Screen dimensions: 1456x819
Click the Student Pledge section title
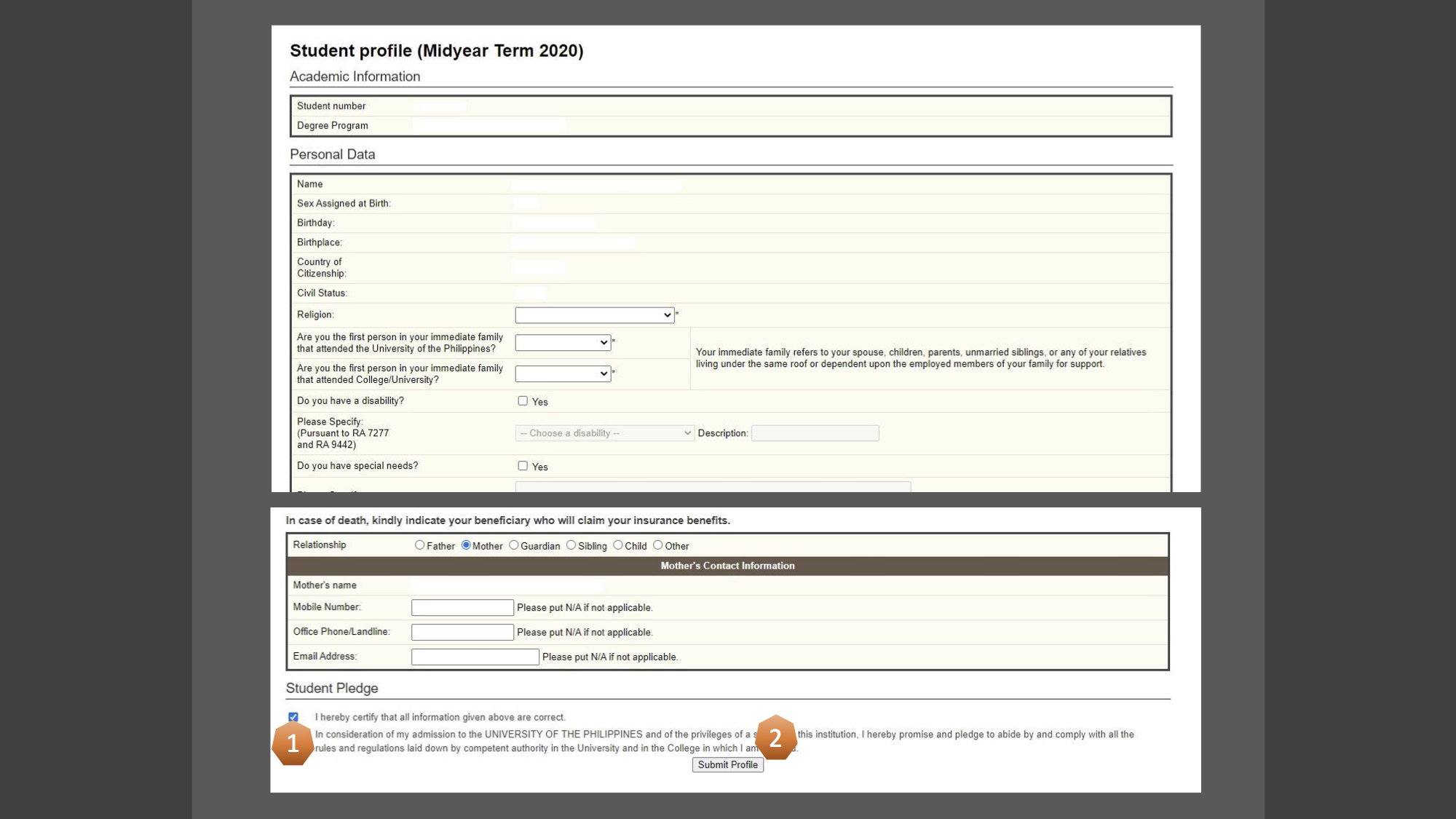tap(332, 689)
